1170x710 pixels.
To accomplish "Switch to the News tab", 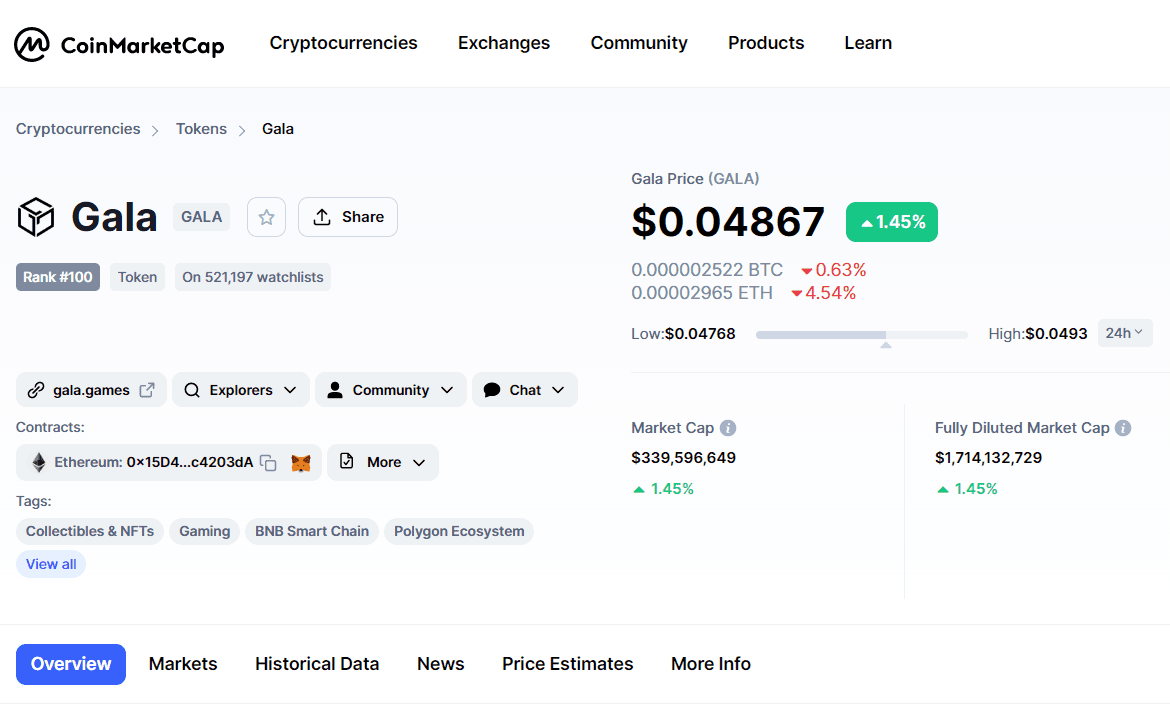I will [x=440, y=664].
